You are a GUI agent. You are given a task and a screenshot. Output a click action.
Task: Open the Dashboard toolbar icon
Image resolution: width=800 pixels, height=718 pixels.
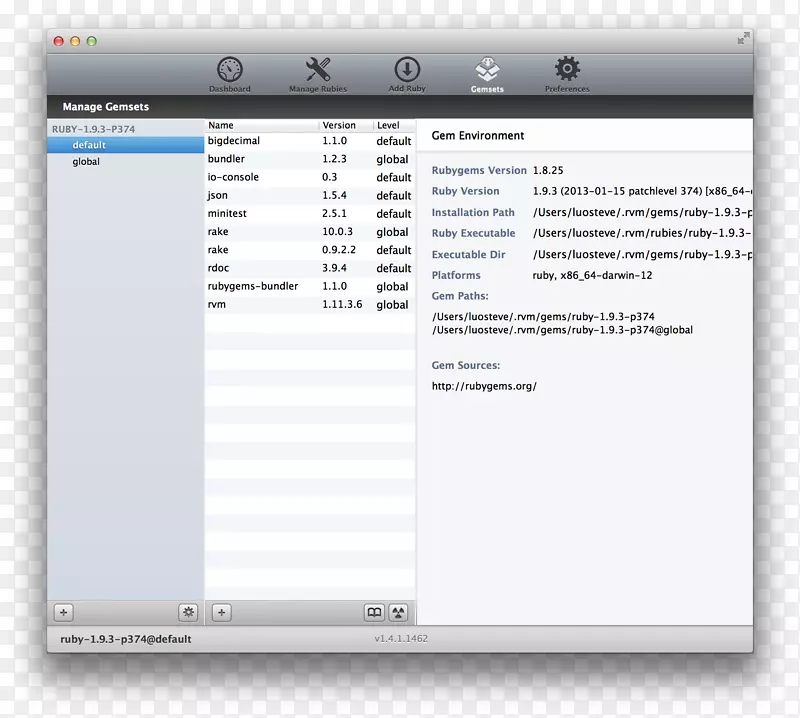coord(230,70)
